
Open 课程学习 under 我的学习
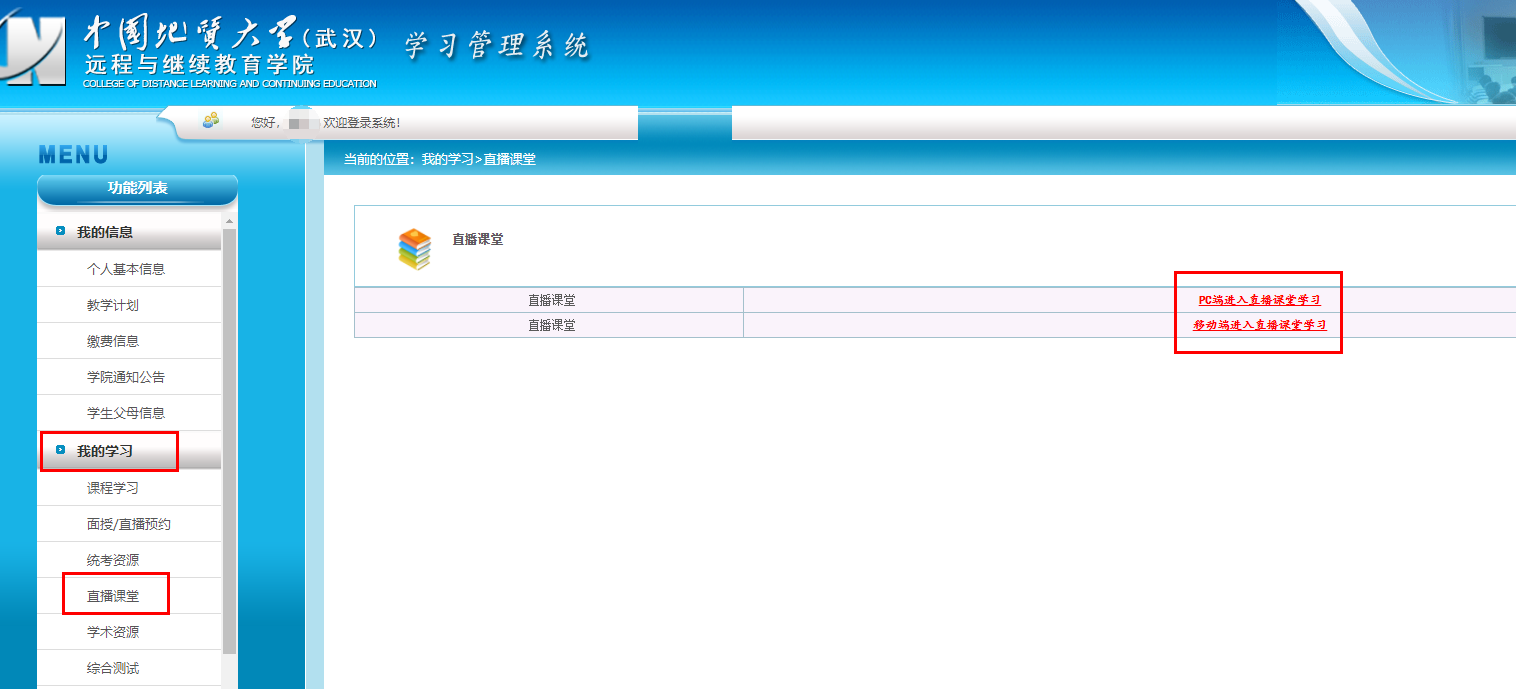[112, 488]
